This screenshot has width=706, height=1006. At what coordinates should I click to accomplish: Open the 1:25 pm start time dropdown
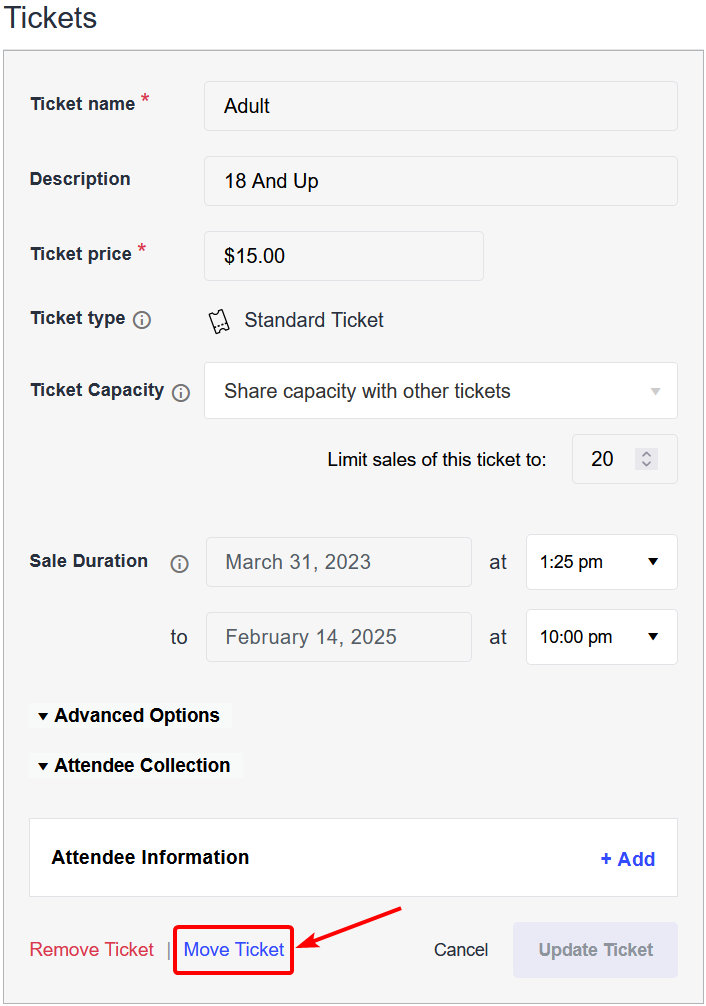601,562
